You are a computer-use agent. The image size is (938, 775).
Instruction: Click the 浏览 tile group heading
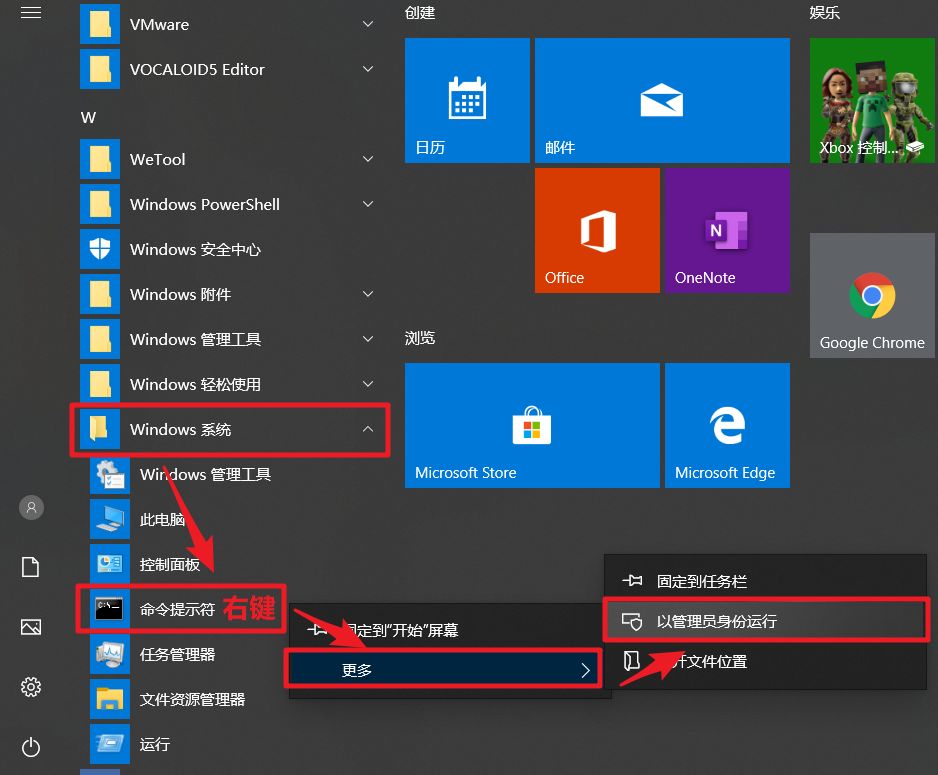(419, 338)
